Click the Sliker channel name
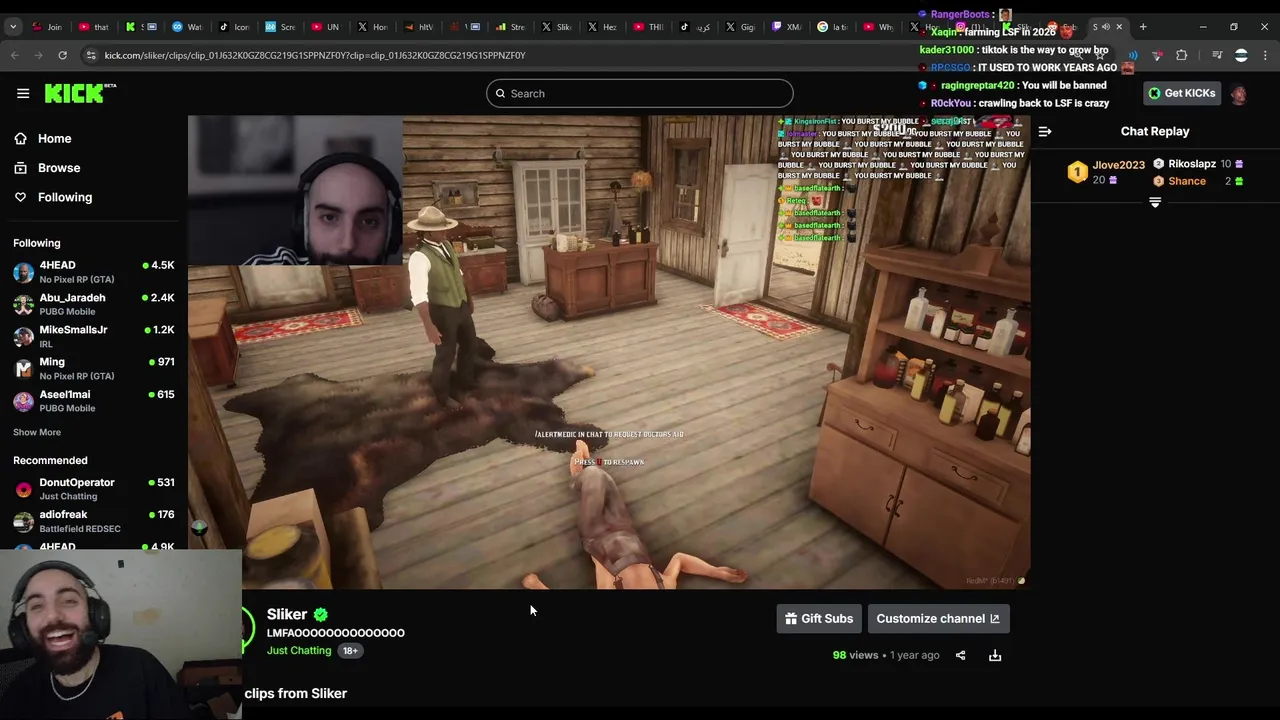This screenshot has height=720, width=1280. 287,615
